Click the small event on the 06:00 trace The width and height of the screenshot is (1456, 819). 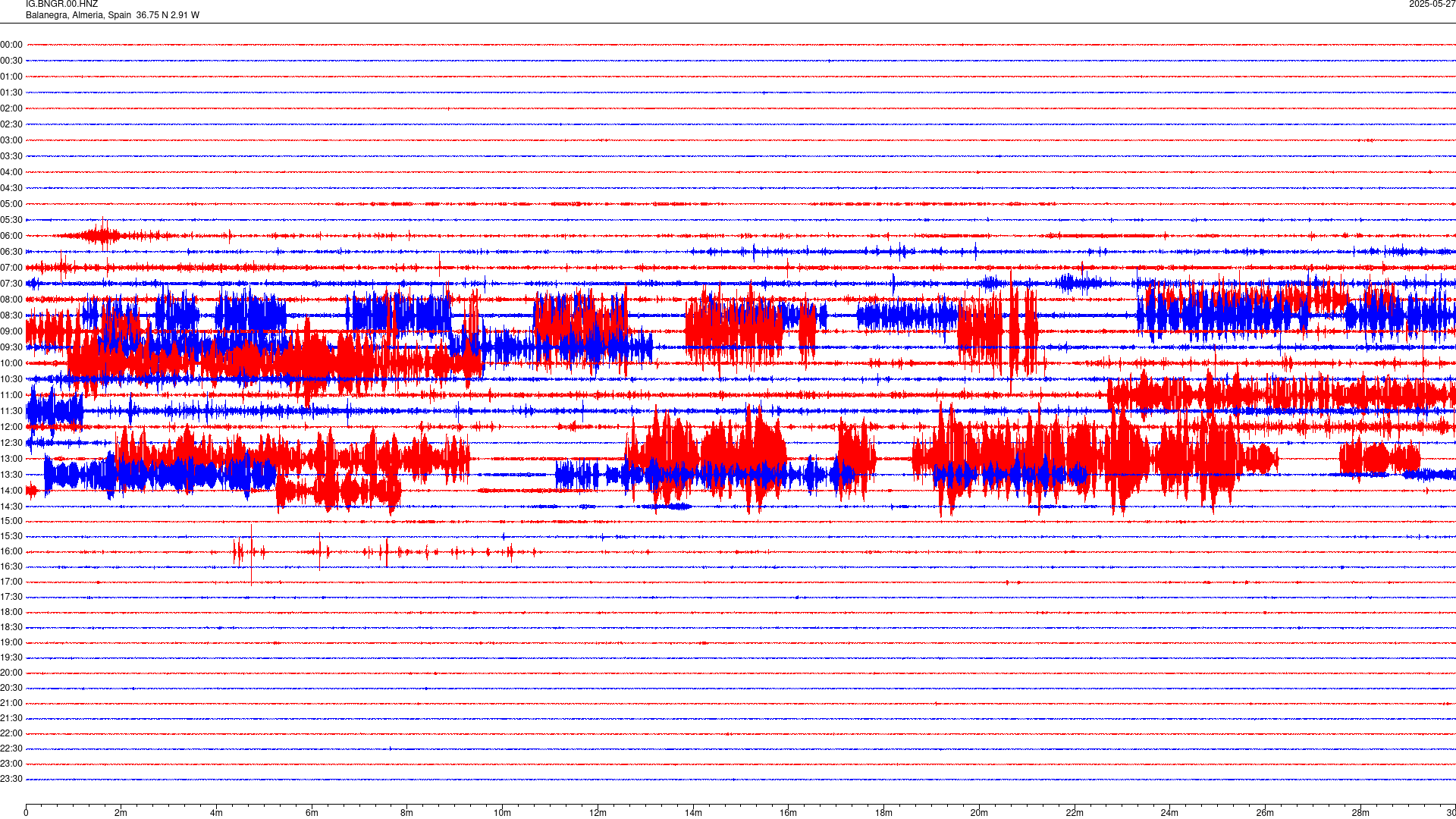point(102,235)
